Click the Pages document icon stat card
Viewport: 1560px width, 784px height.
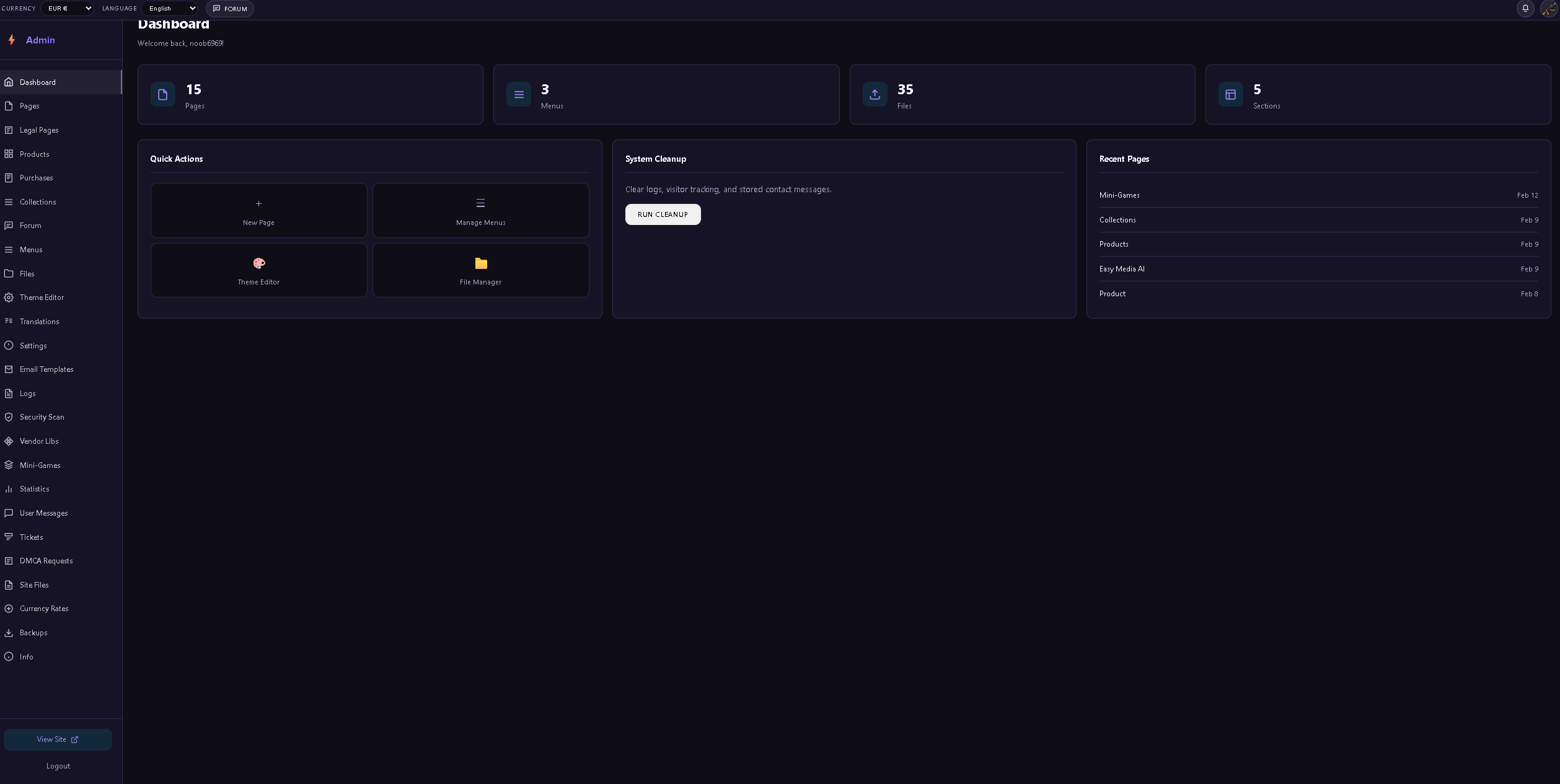(162, 94)
